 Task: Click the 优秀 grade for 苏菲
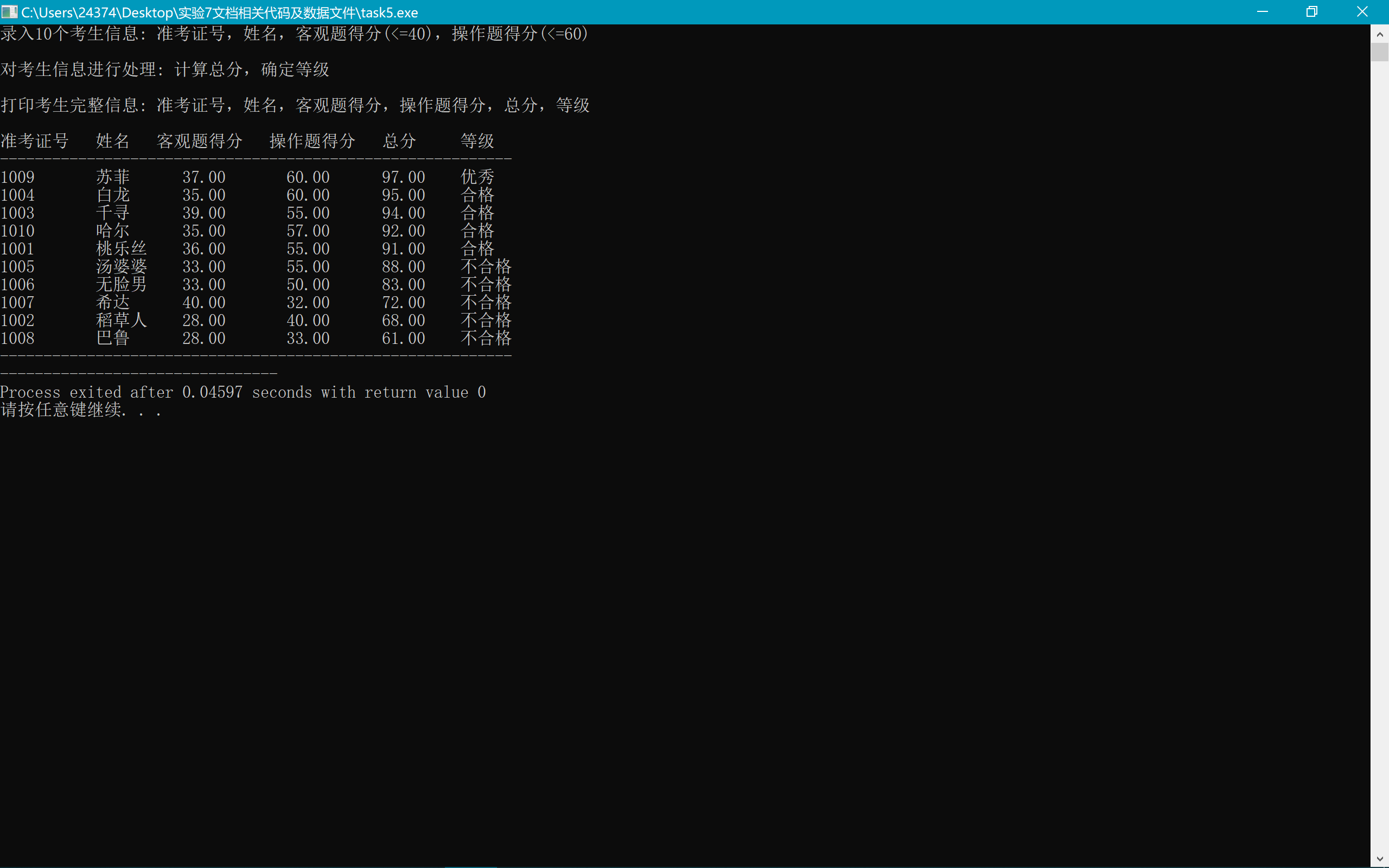pos(477,177)
